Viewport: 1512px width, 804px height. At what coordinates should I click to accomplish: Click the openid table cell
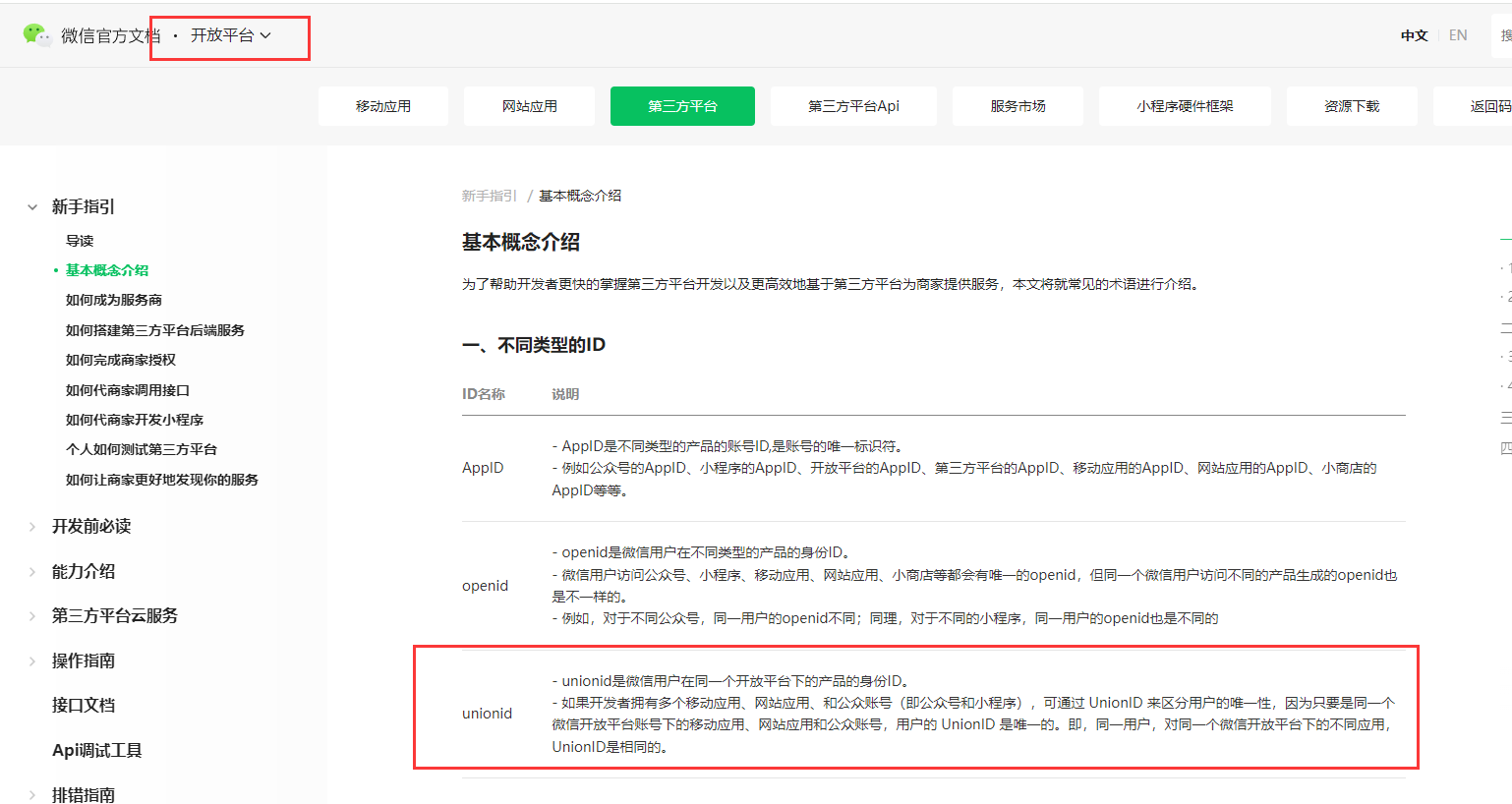pos(486,586)
